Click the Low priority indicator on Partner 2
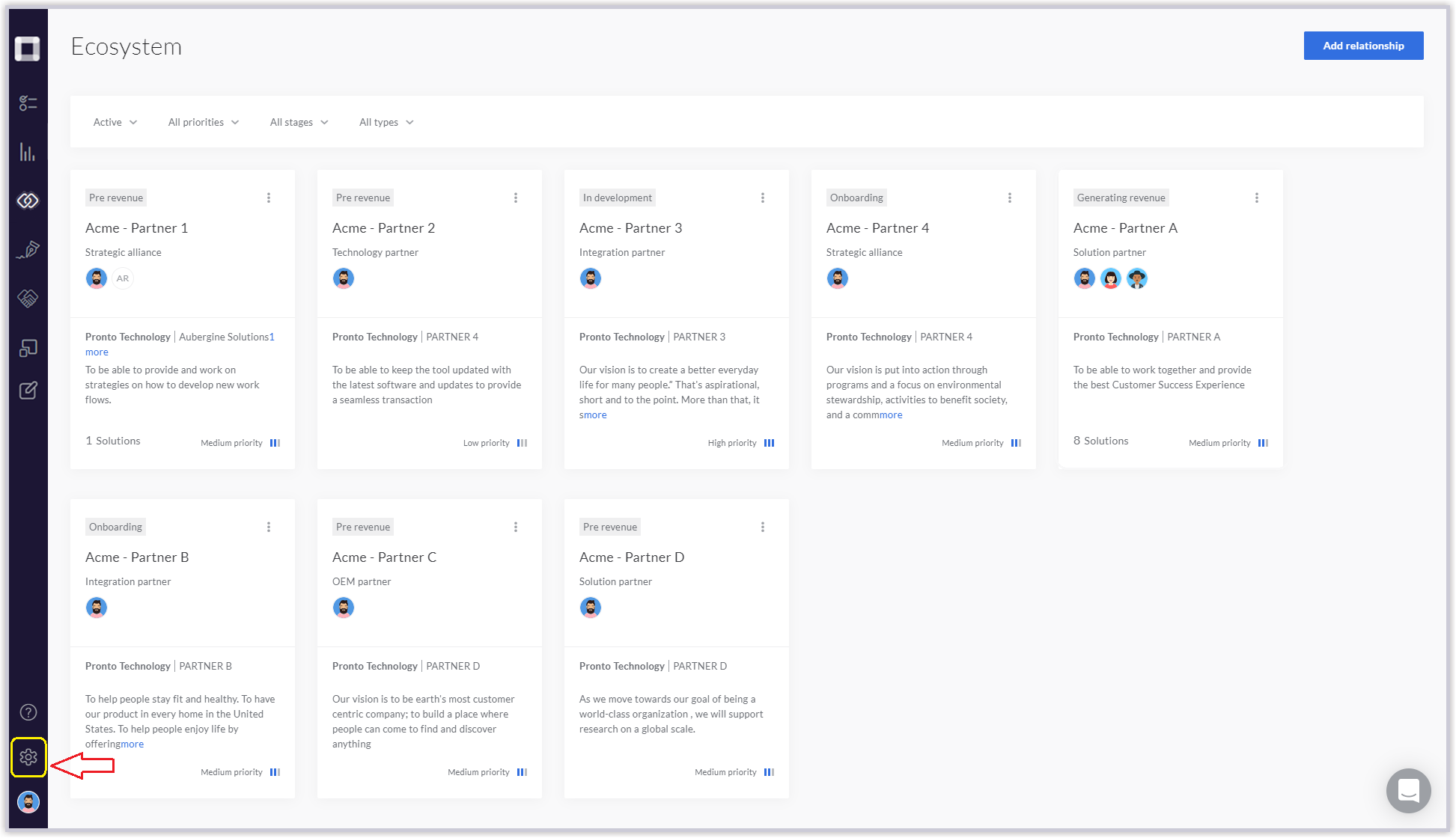The width and height of the screenshot is (1456, 838). [x=495, y=443]
